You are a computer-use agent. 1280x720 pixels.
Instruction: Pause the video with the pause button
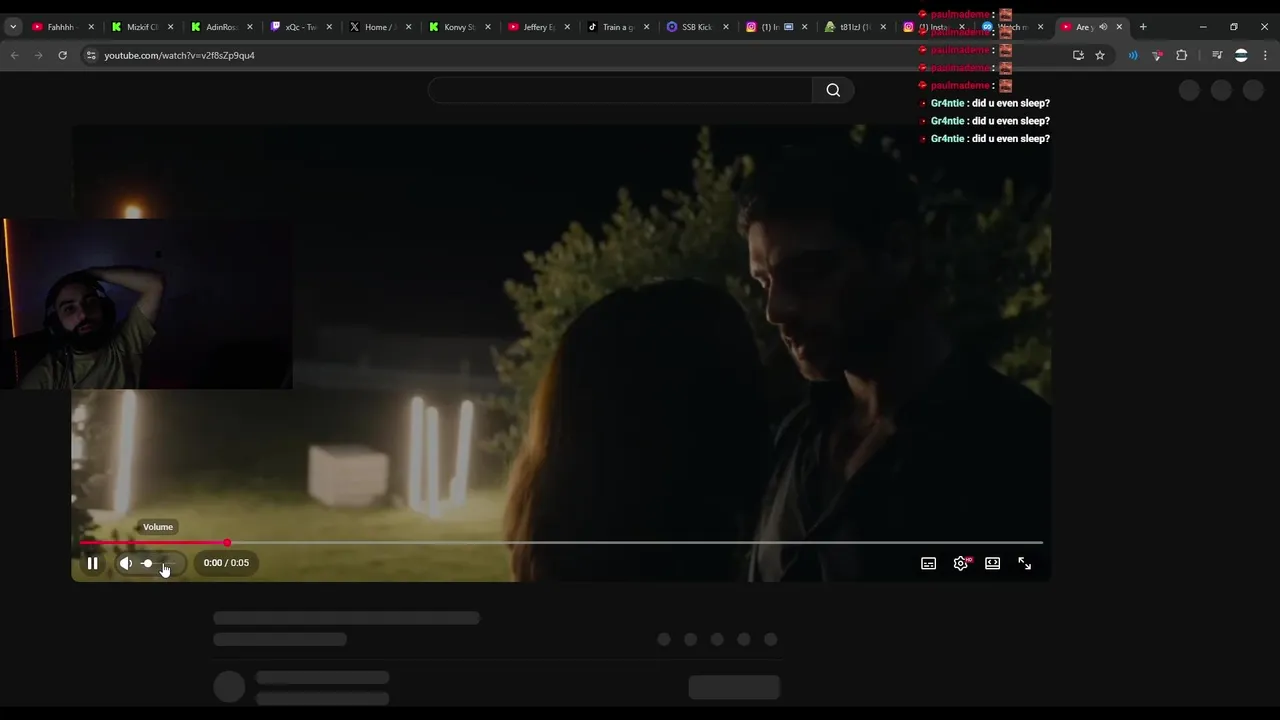[92, 563]
